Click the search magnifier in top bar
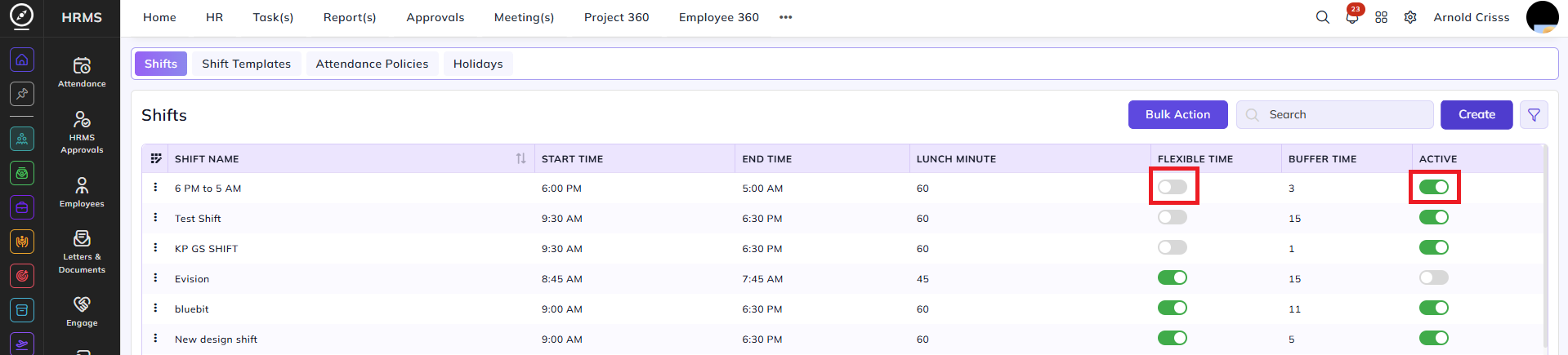 tap(1322, 17)
